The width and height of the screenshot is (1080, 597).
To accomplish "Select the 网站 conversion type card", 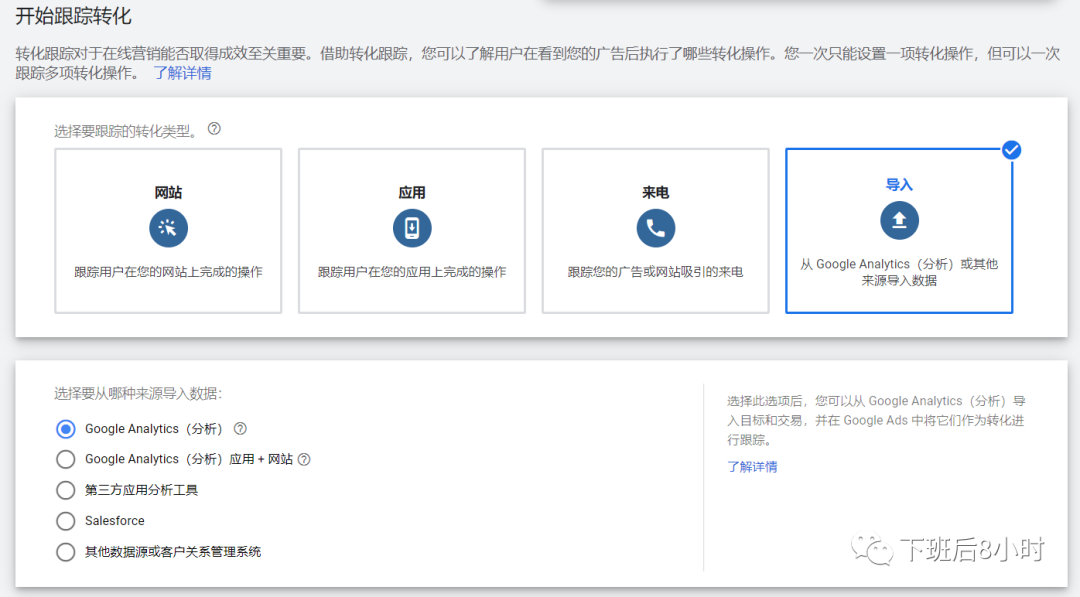I will click(168, 230).
